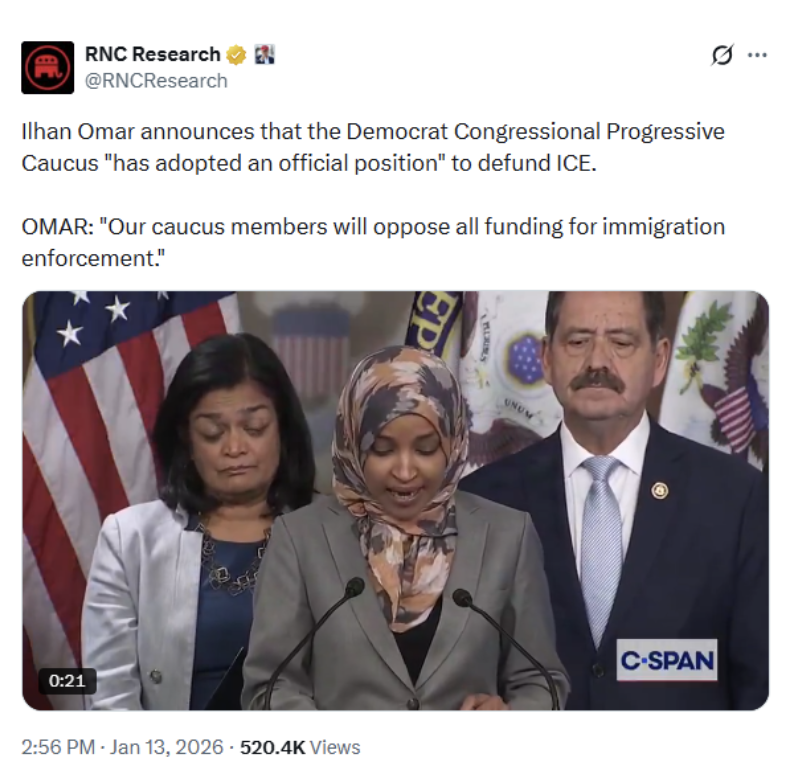Open the three-dot more options menu
804x776 pixels.
pos(757,55)
